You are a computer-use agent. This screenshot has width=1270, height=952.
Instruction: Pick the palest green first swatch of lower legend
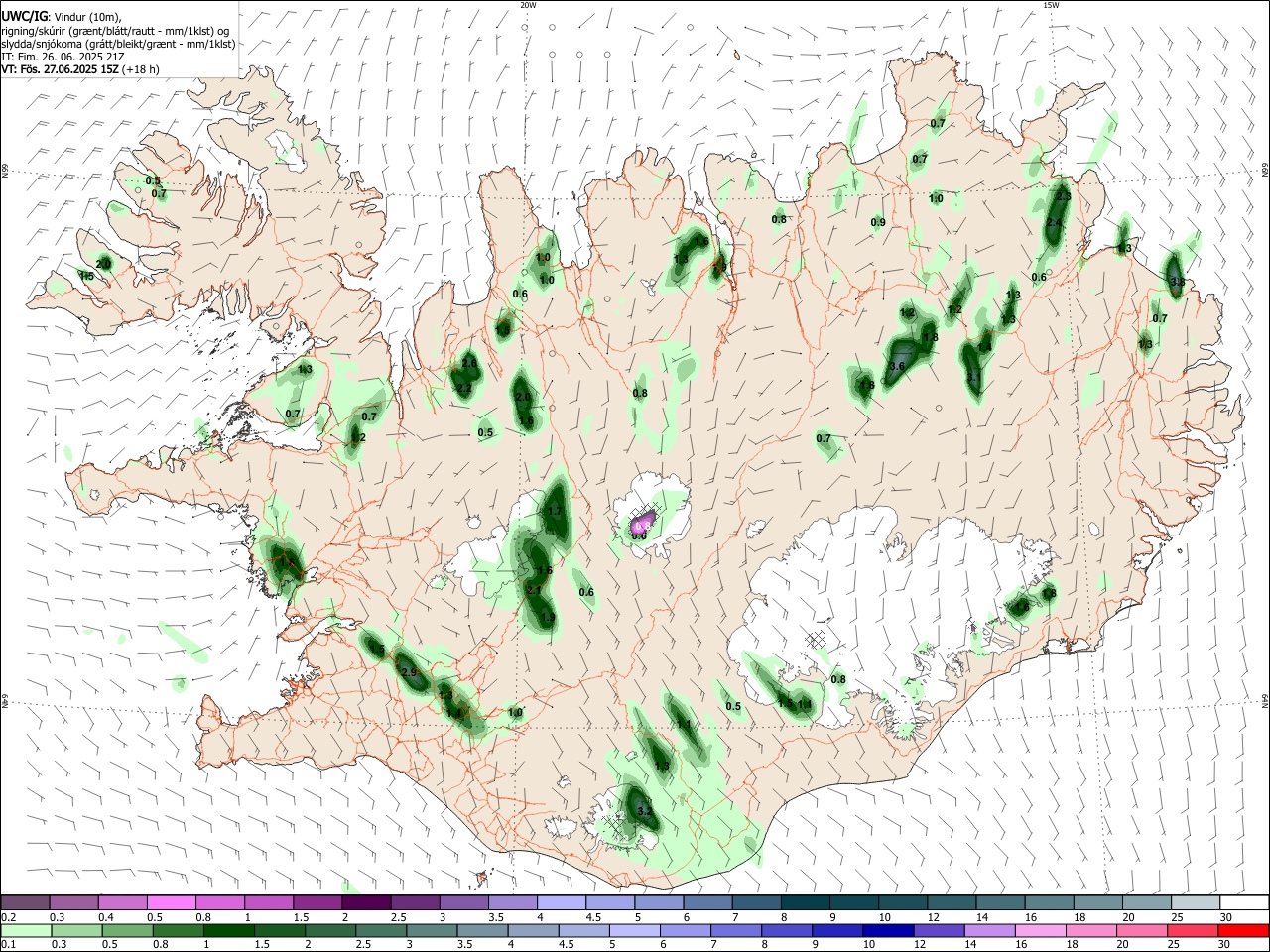click(x=26, y=931)
